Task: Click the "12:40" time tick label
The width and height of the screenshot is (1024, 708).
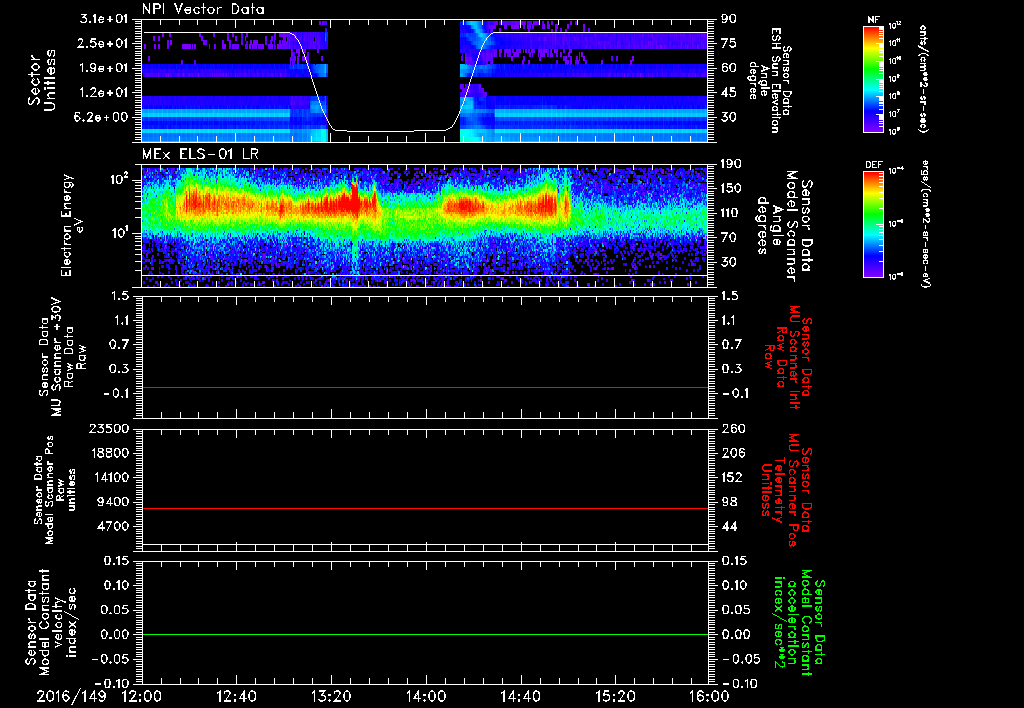Action: 236,696
